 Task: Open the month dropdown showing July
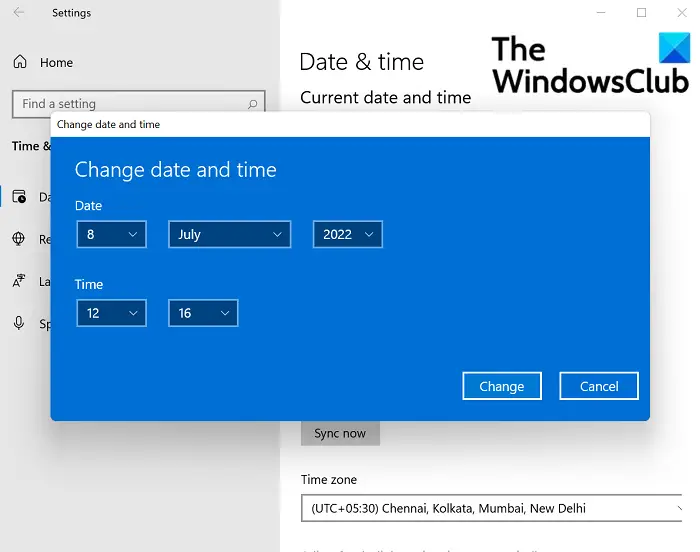(229, 234)
